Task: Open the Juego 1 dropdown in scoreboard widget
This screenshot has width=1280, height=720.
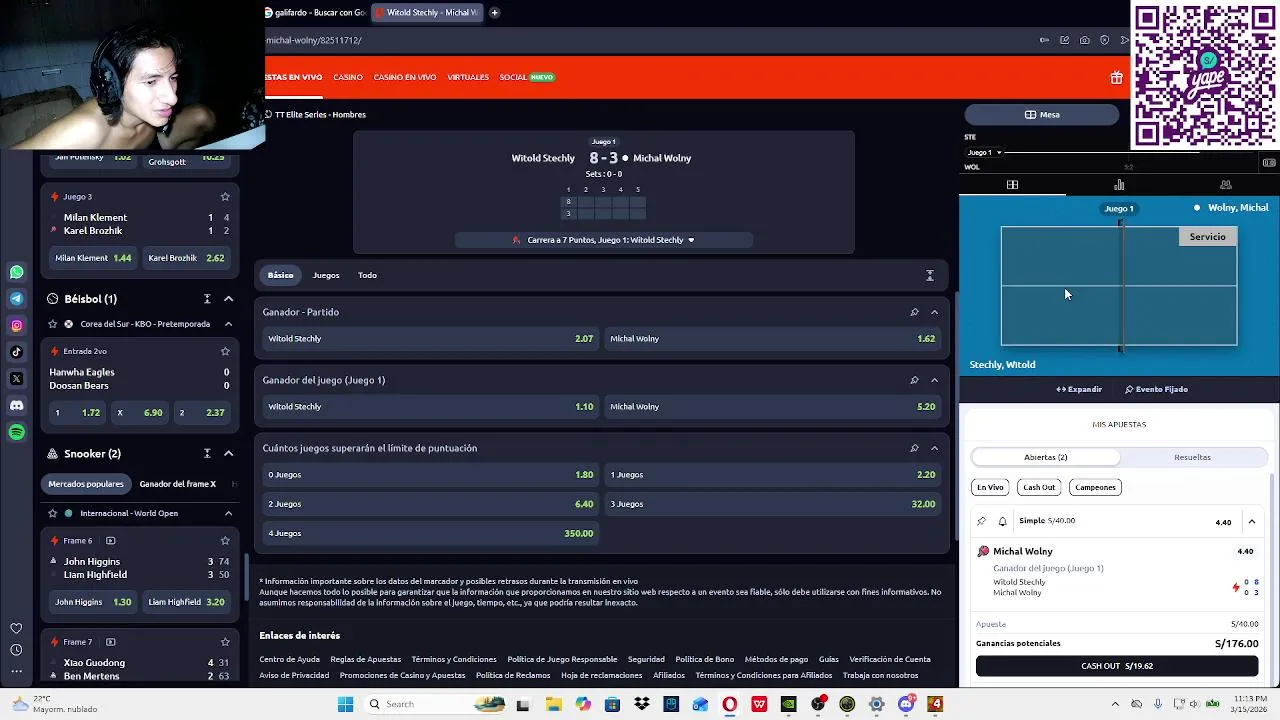Action: pyautogui.click(x=984, y=152)
